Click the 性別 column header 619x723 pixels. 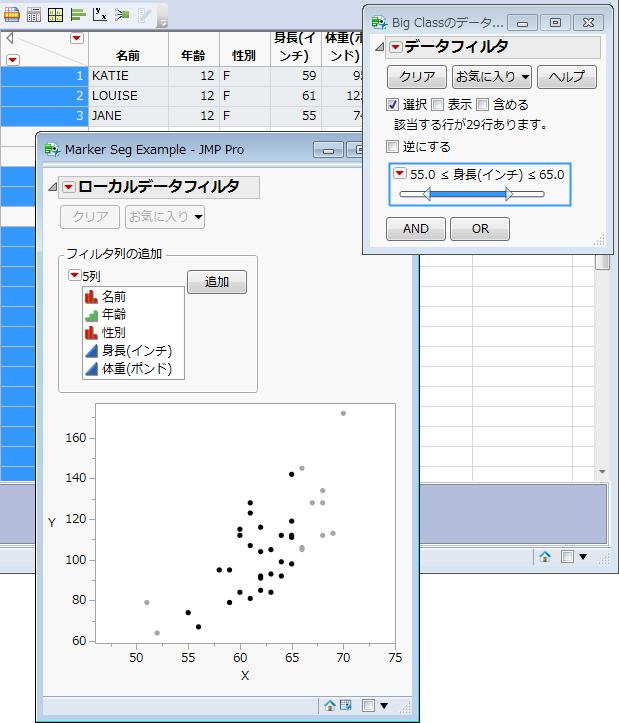pyautogui.click(x=244, y=49)
